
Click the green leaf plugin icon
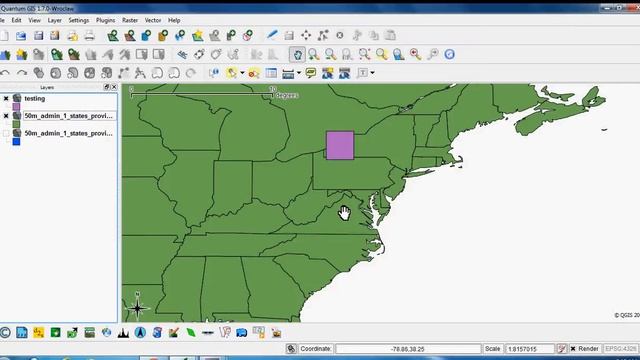click(x=191, y=333)
